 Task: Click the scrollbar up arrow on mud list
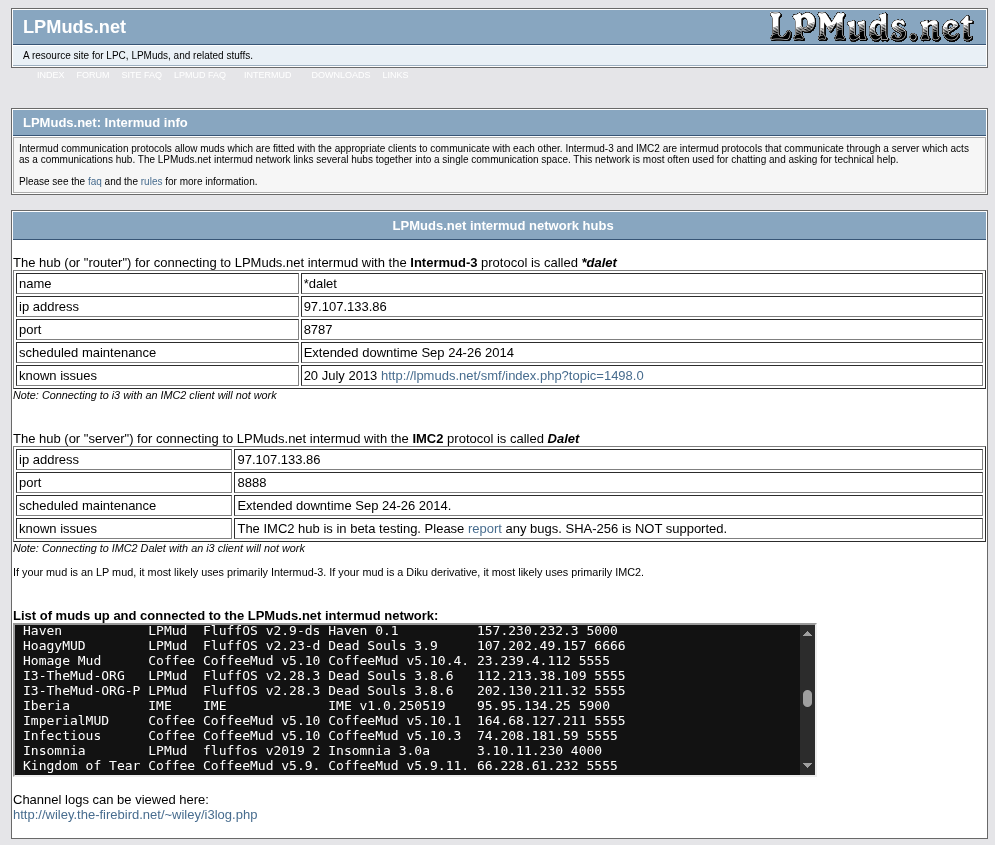click(805, 632)
